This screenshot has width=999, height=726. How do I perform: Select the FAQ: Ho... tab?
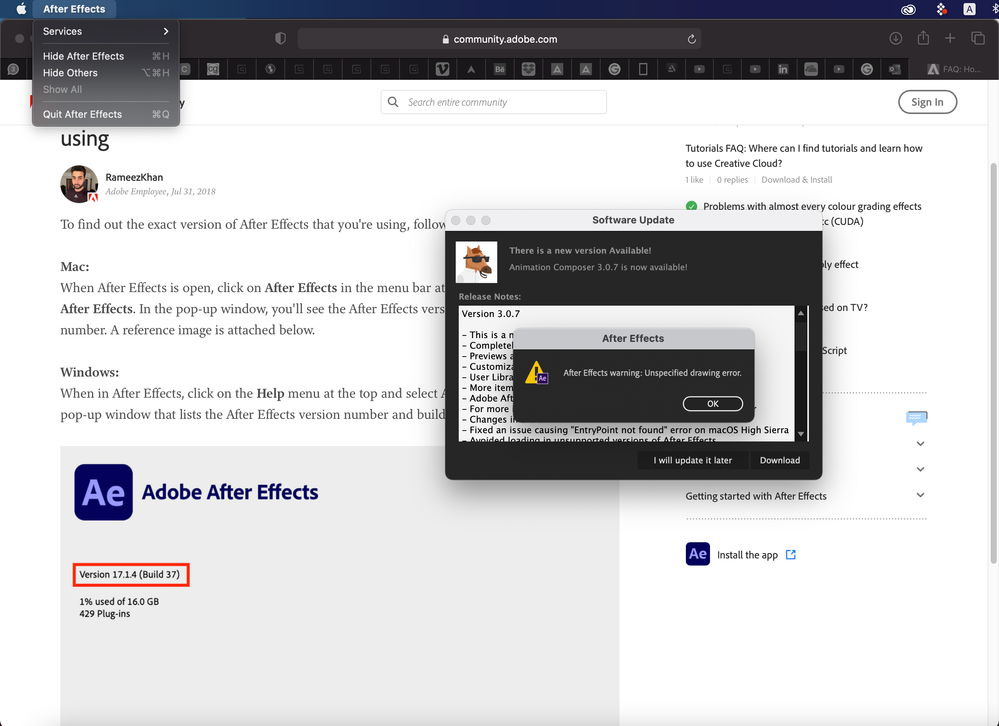click(953, 69)
